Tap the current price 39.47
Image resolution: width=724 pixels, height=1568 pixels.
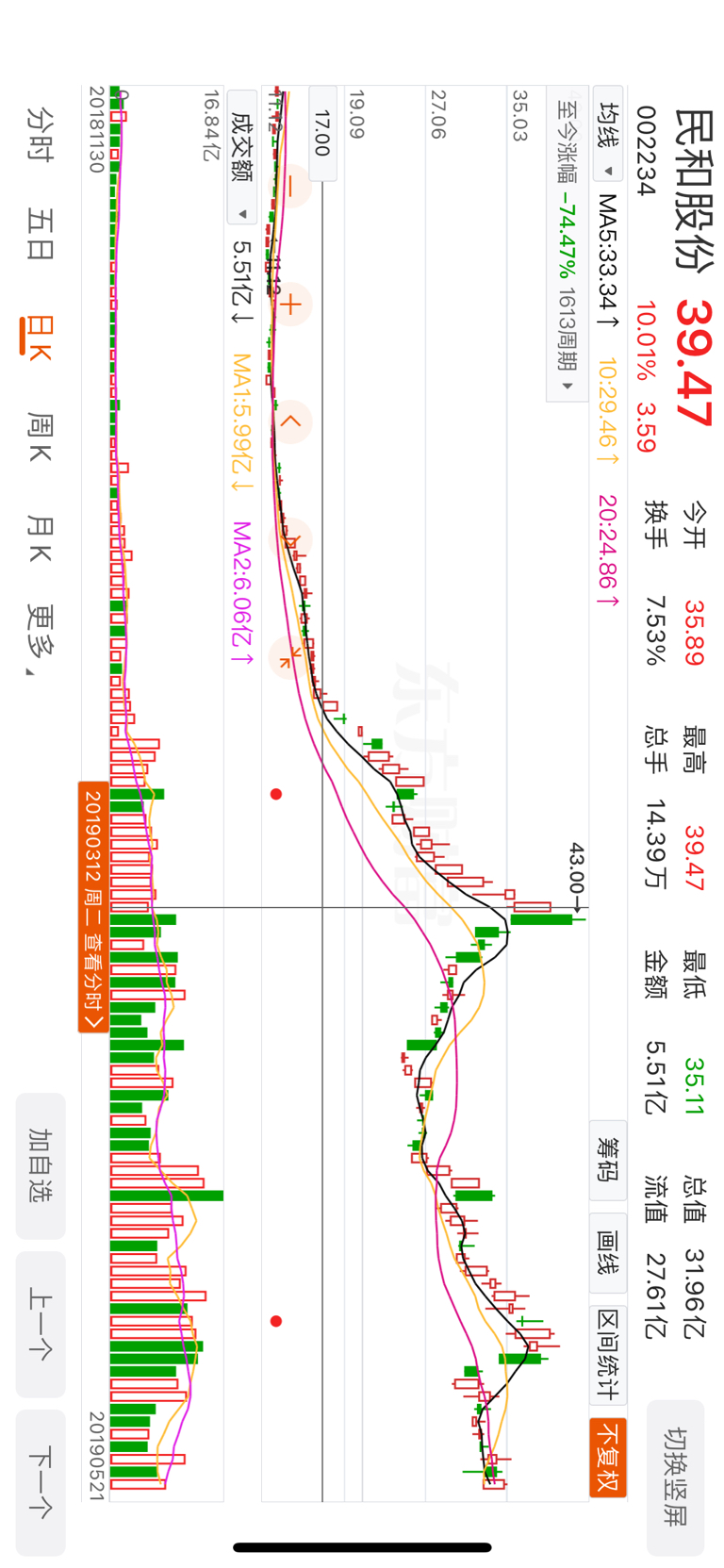point(696,363)
